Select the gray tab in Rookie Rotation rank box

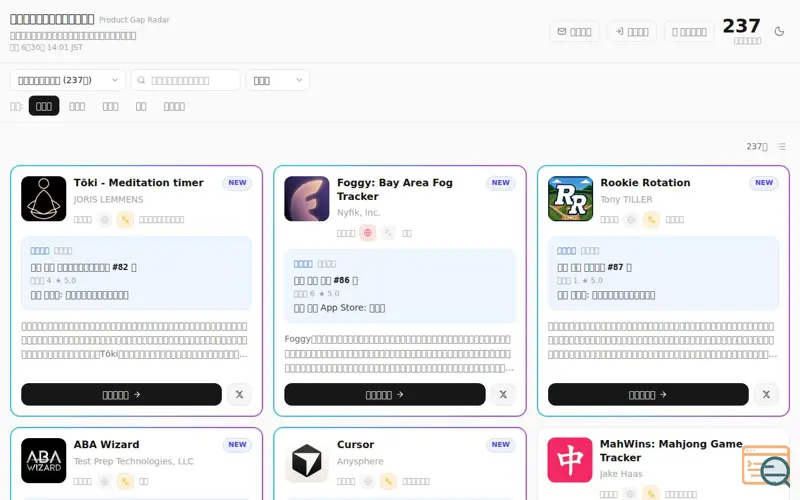point(590,251)
